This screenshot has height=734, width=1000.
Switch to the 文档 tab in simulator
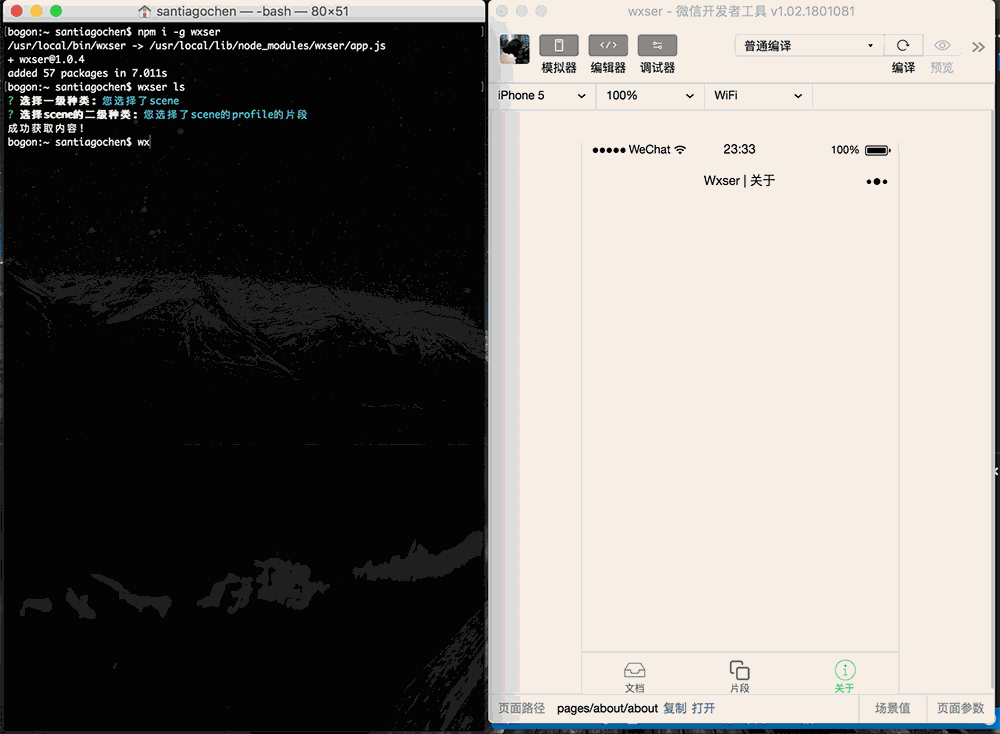(635, 677)
